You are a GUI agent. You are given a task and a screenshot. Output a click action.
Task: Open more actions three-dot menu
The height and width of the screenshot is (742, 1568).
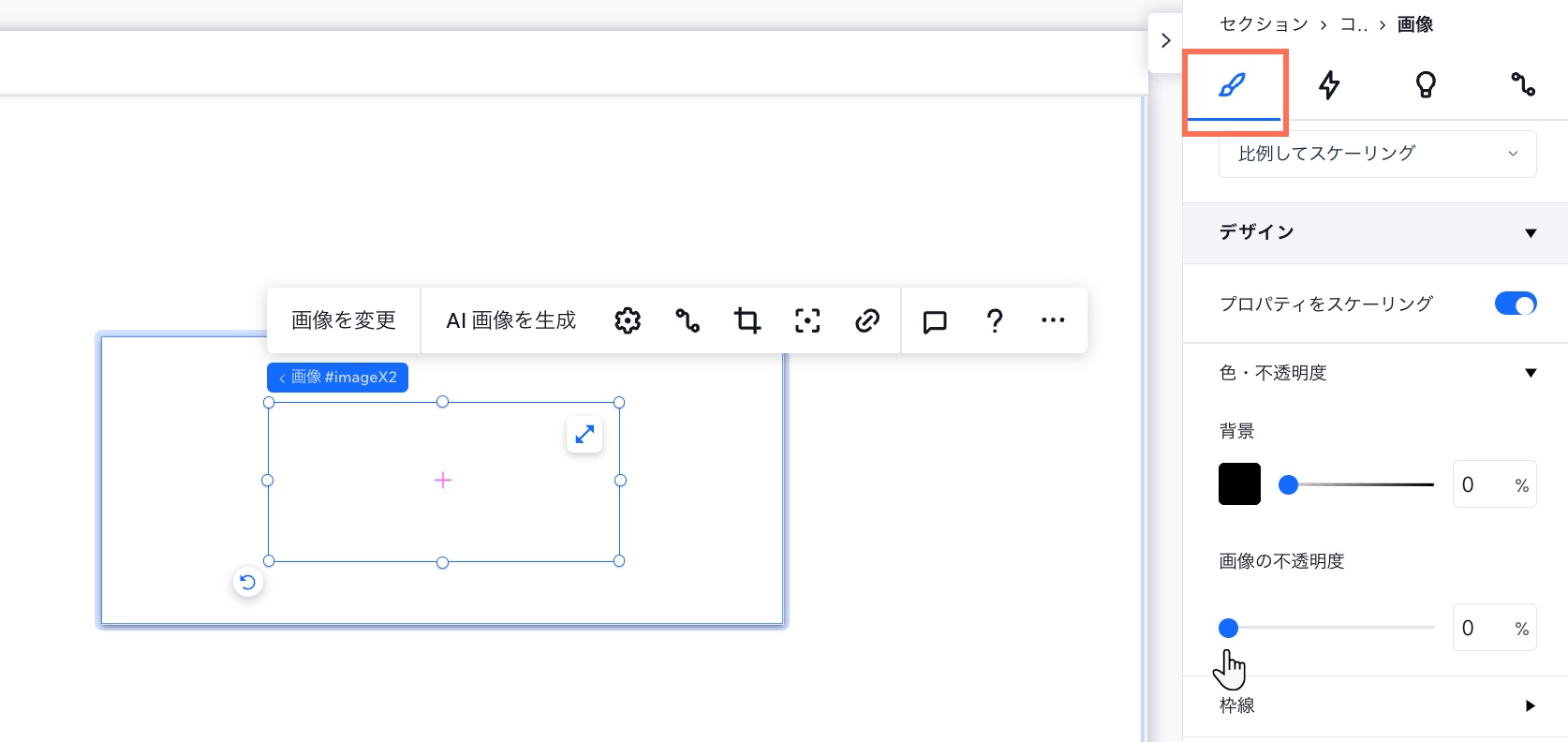tap(1053, 320)
